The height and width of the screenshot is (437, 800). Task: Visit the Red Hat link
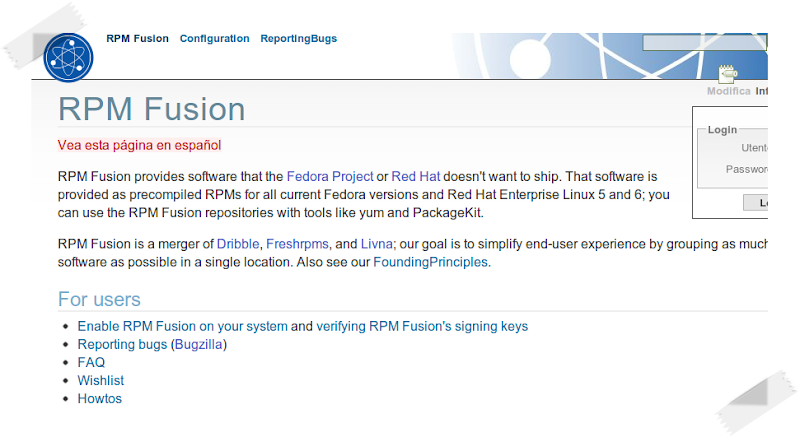(x=415, y=176)
